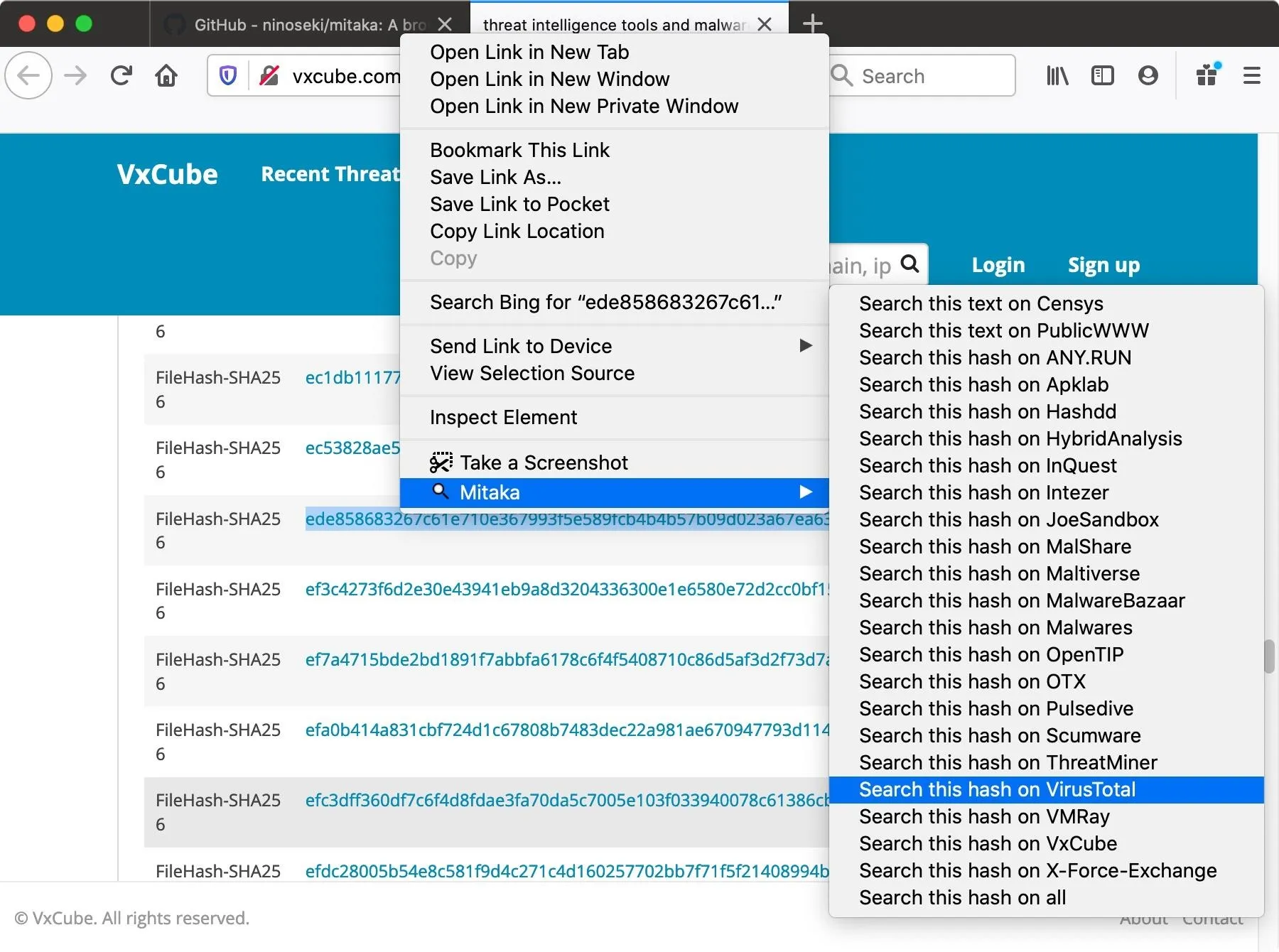1279x952 pixels.
Task: Select Inspect Element
Action: (503, 417)
